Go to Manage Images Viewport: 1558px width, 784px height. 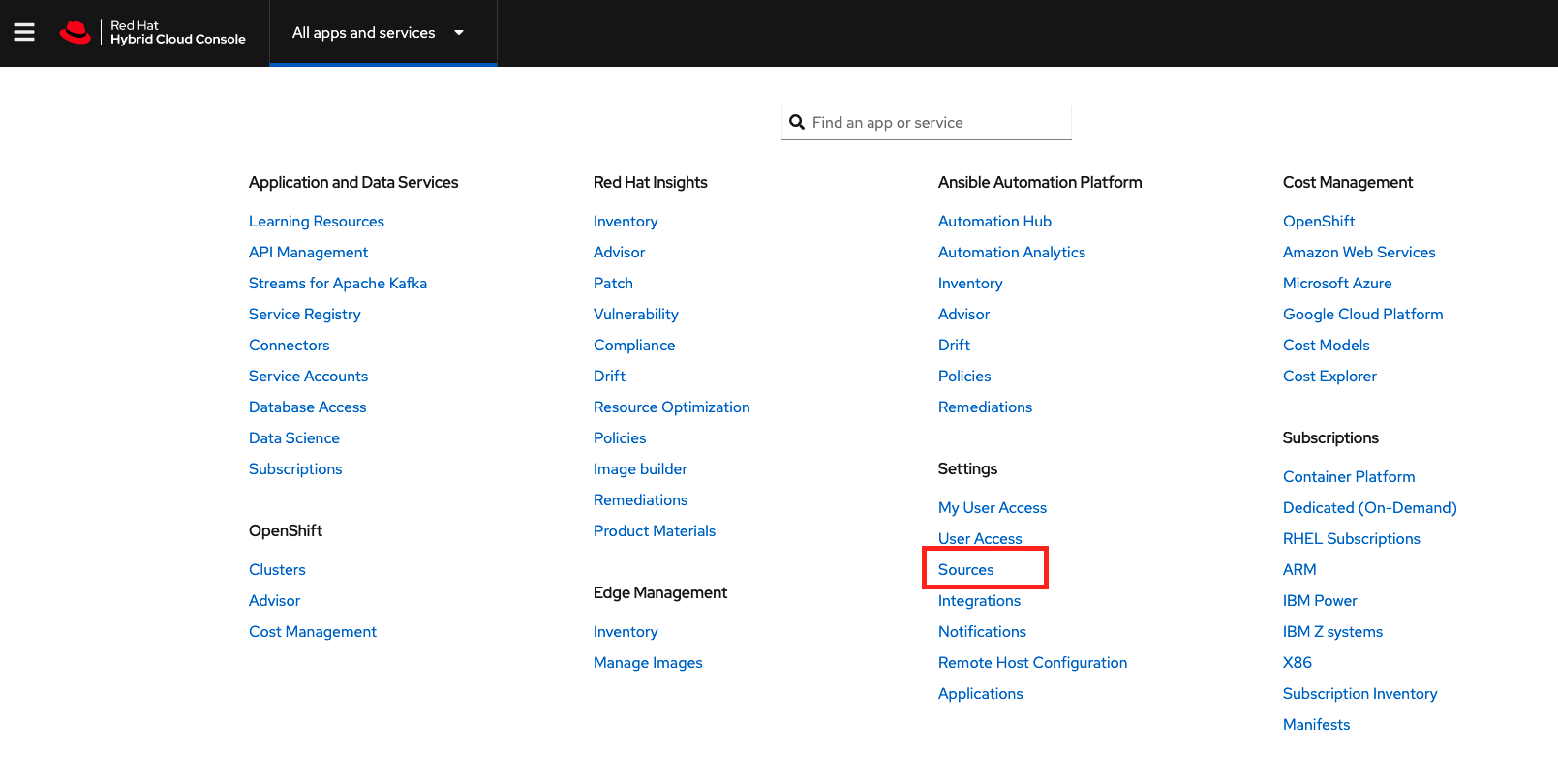tap(648, 663)
